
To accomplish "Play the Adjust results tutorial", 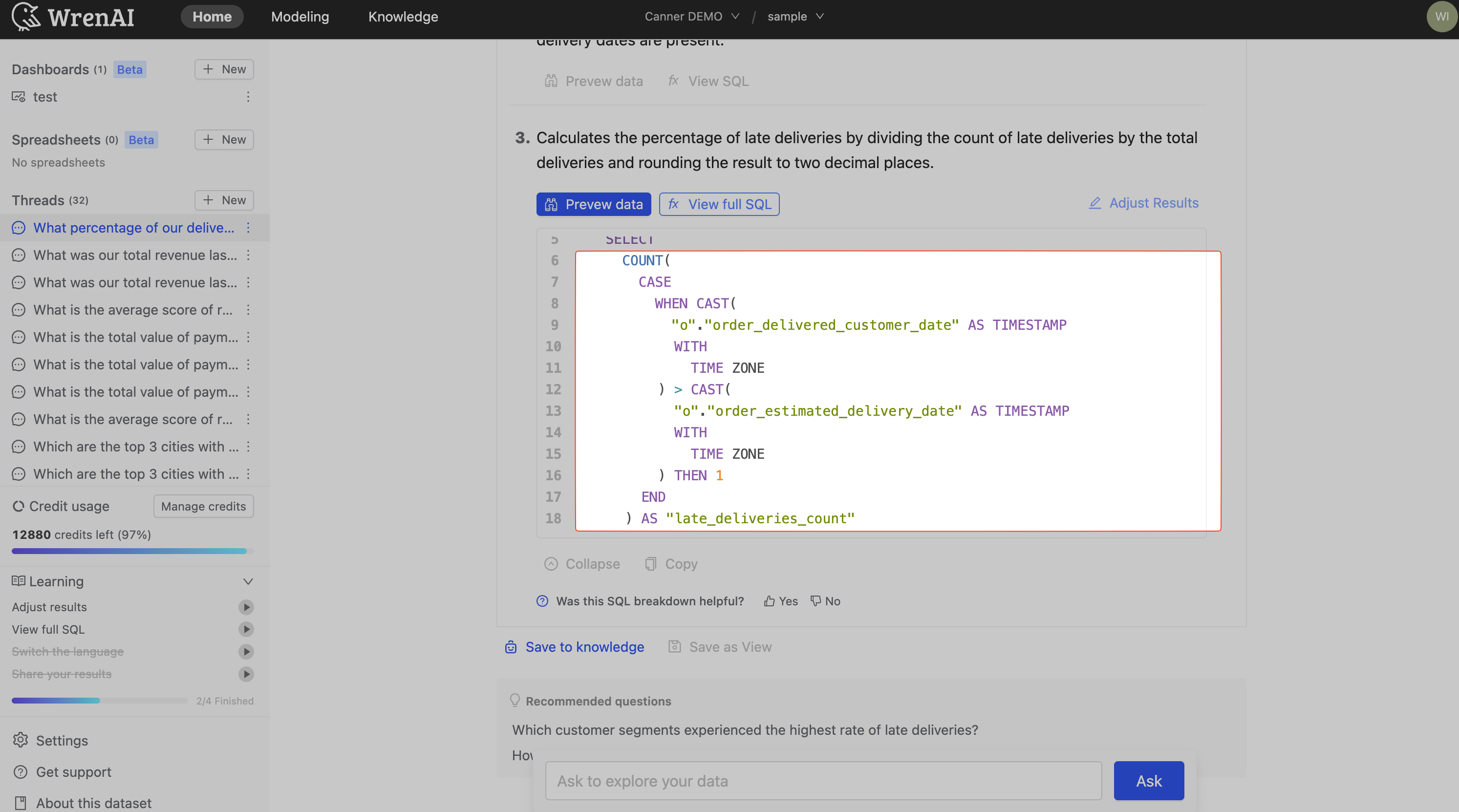I will (246, 607).
